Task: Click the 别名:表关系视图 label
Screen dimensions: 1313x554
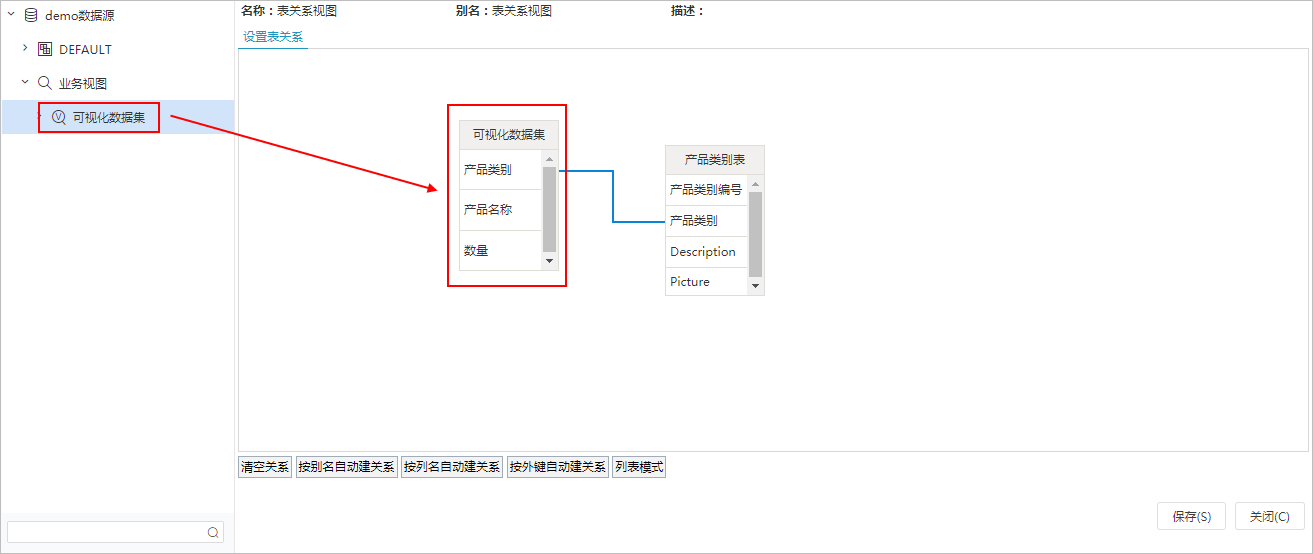Action: click(503, 11)
